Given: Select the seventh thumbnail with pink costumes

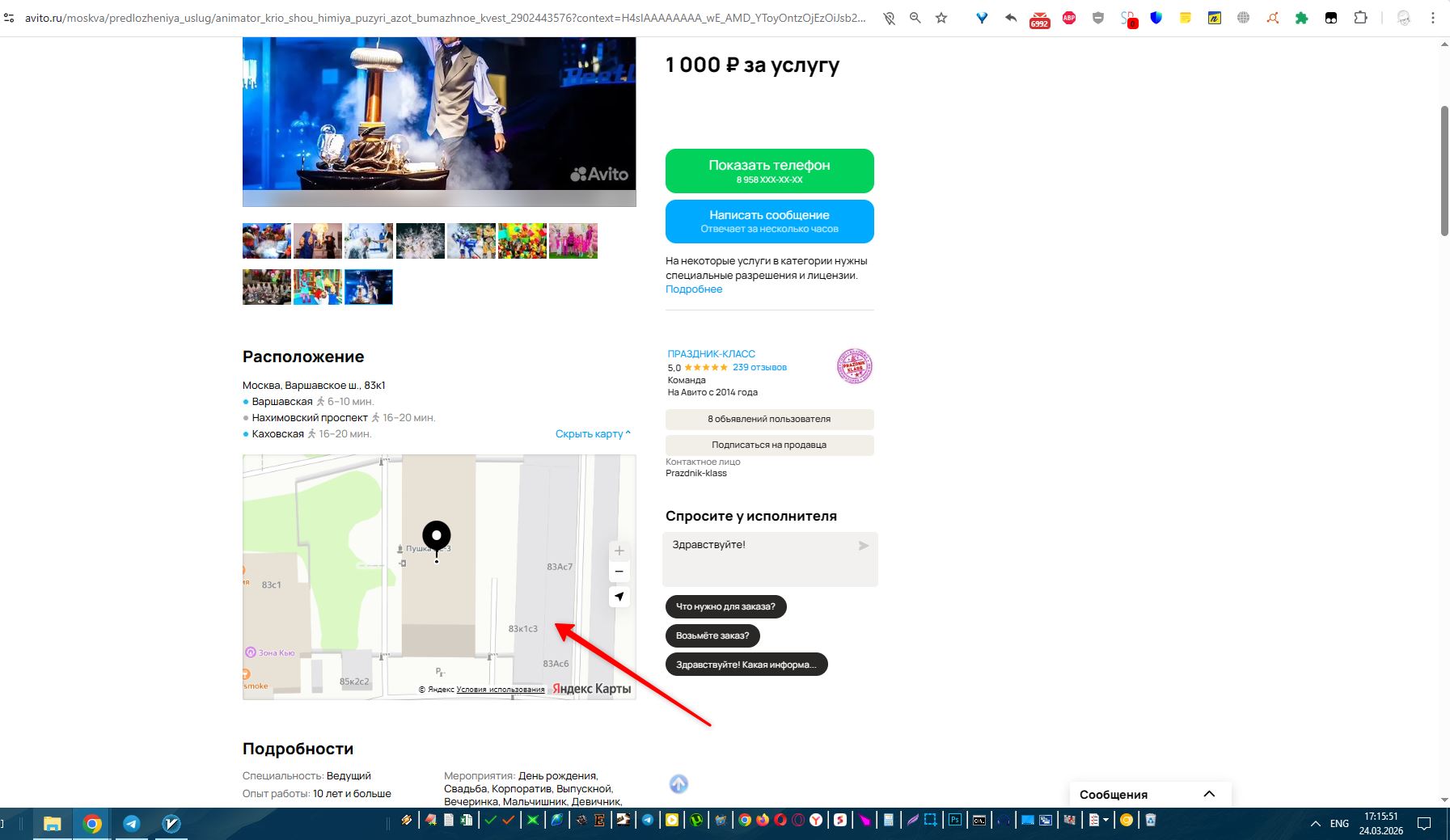Looking at the screenshot, I should 573,241.
